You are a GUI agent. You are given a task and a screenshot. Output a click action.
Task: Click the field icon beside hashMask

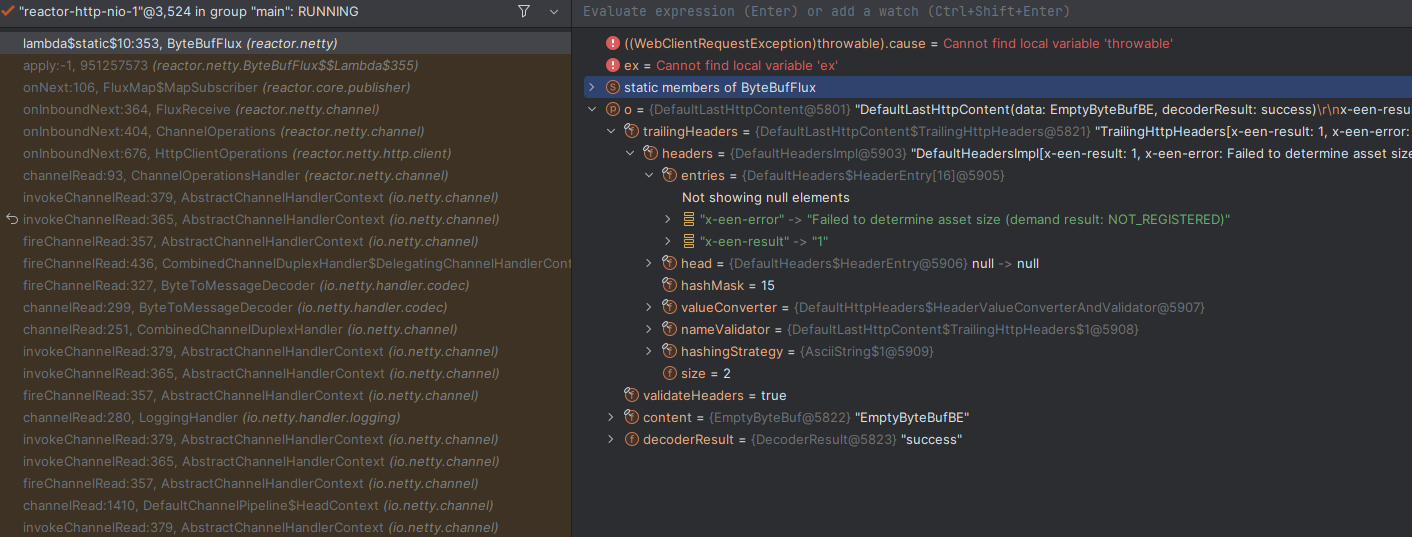tap(670, 286)
